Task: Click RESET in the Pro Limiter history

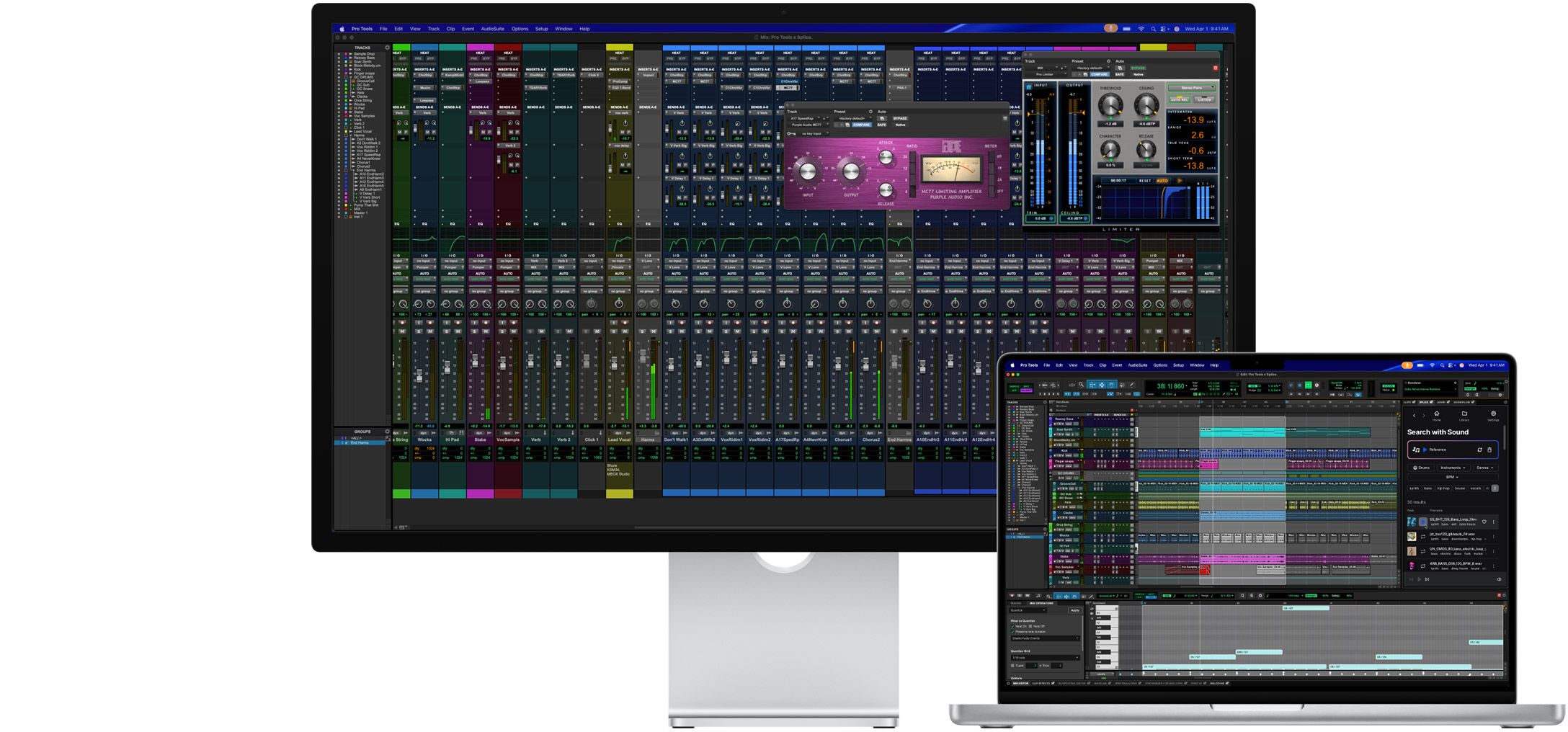Action: [1144, 181]
